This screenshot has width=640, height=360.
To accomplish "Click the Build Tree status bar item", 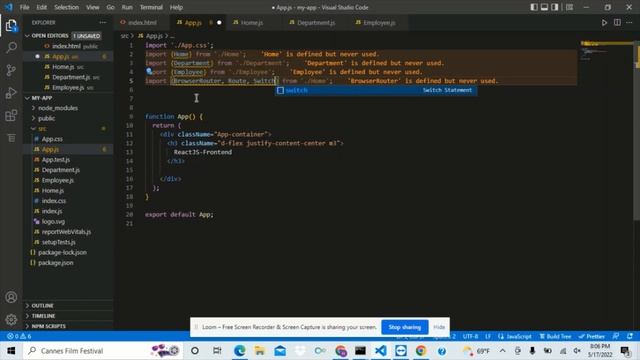I will [556, 336].
